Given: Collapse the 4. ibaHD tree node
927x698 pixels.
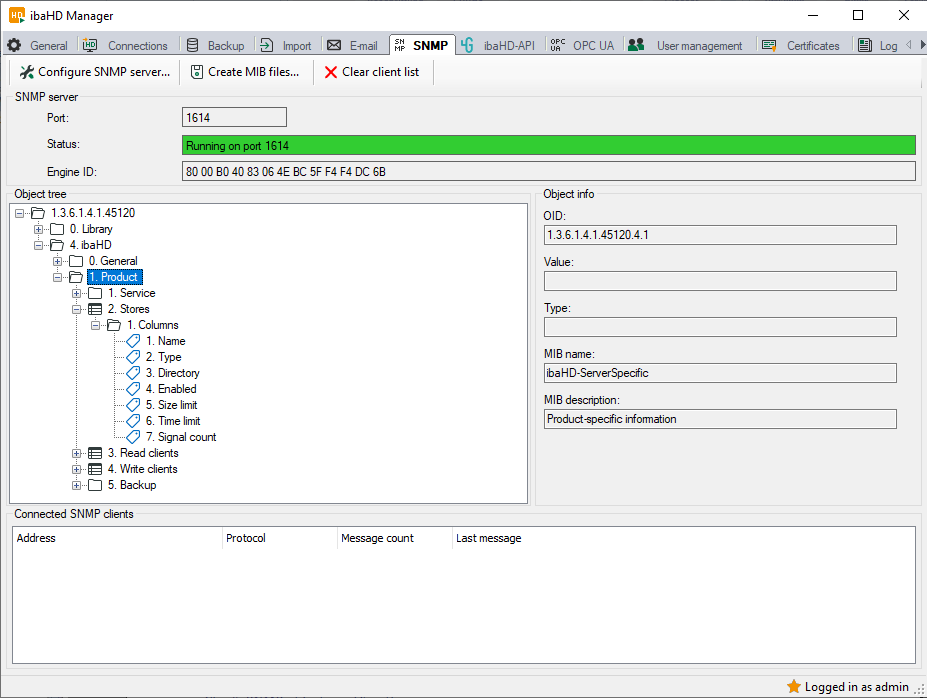Looking at the screenshot, I should pyautogui.click(x=39, y=245).
